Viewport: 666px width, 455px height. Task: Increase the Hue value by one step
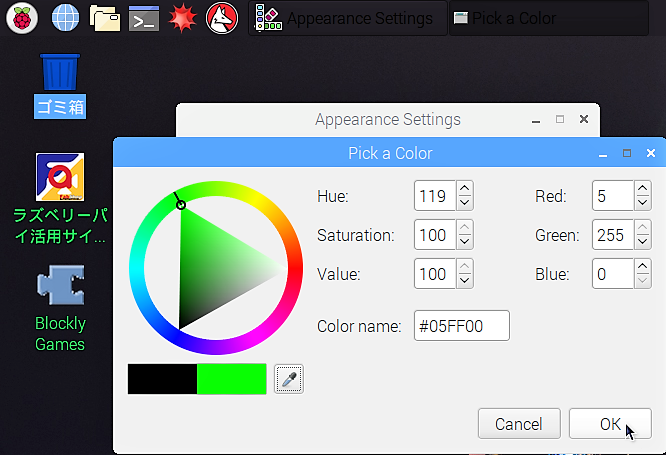465,189
